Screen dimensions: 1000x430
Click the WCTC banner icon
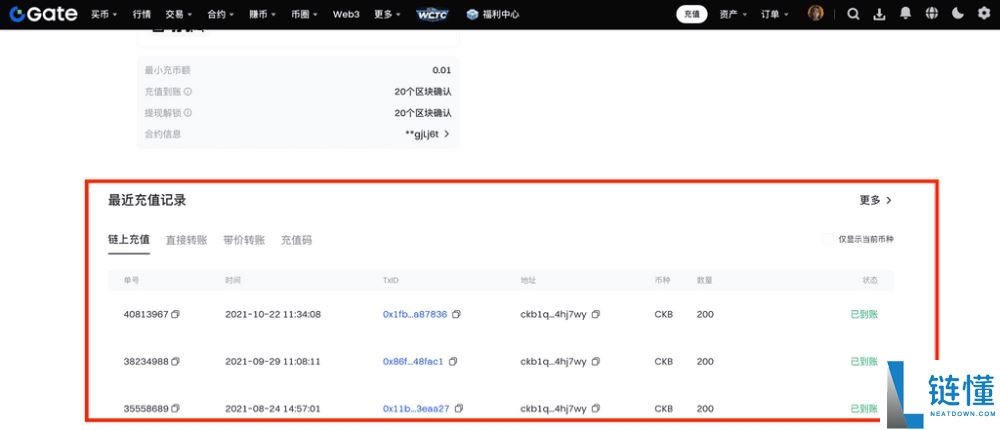(x=432, y=14)
